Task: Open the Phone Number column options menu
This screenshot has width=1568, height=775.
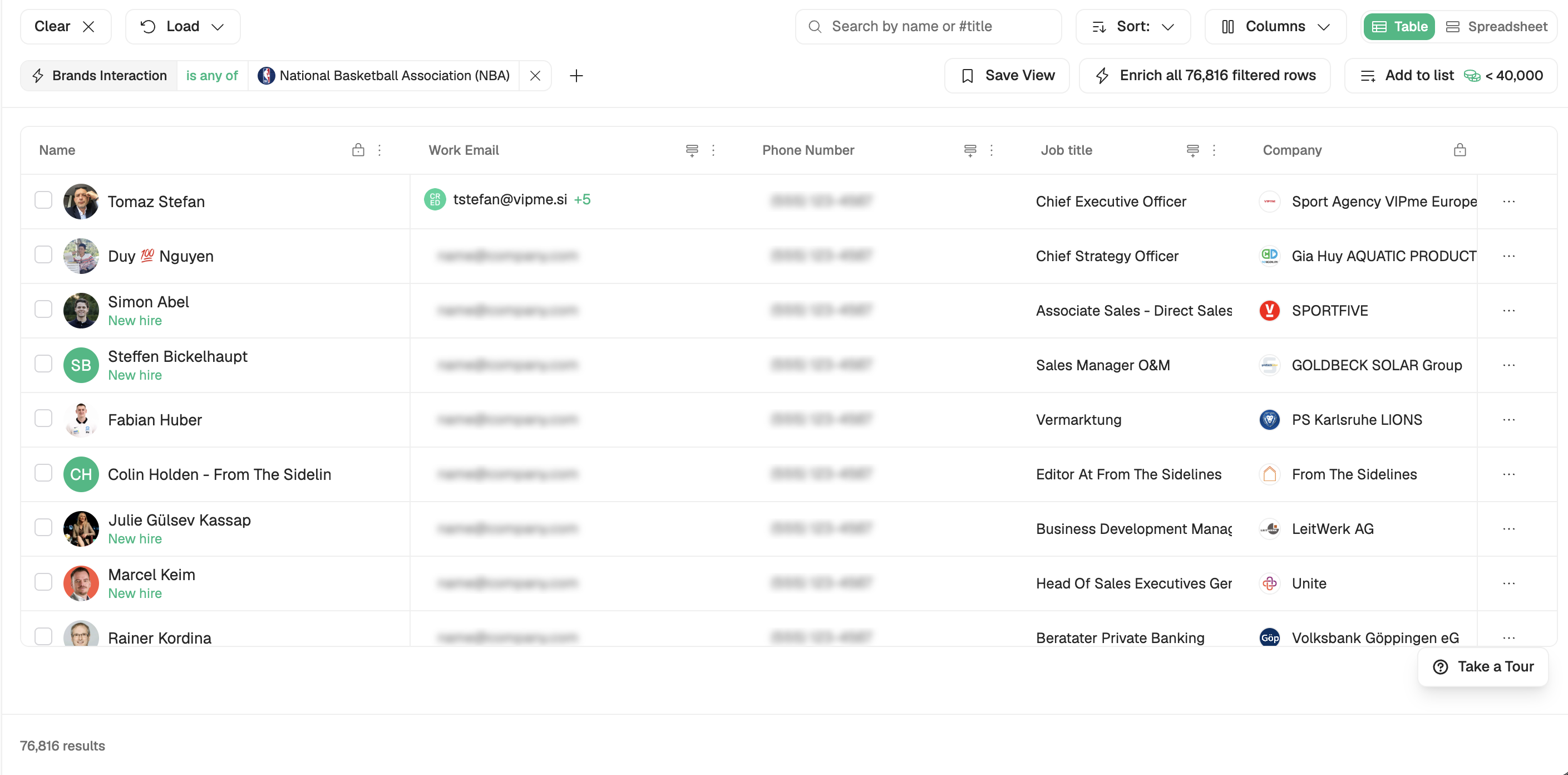Action: (991, 150)
